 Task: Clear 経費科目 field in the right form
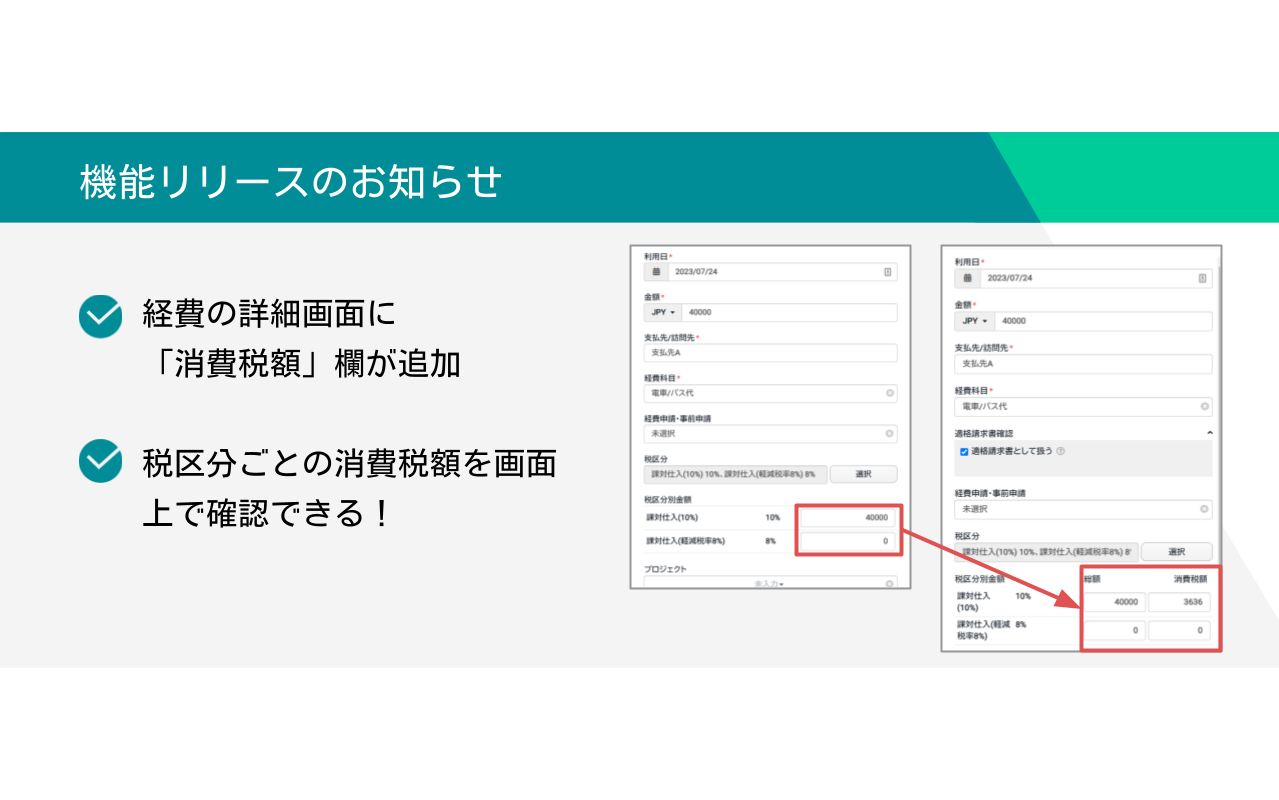click(x=1204, y=407)
